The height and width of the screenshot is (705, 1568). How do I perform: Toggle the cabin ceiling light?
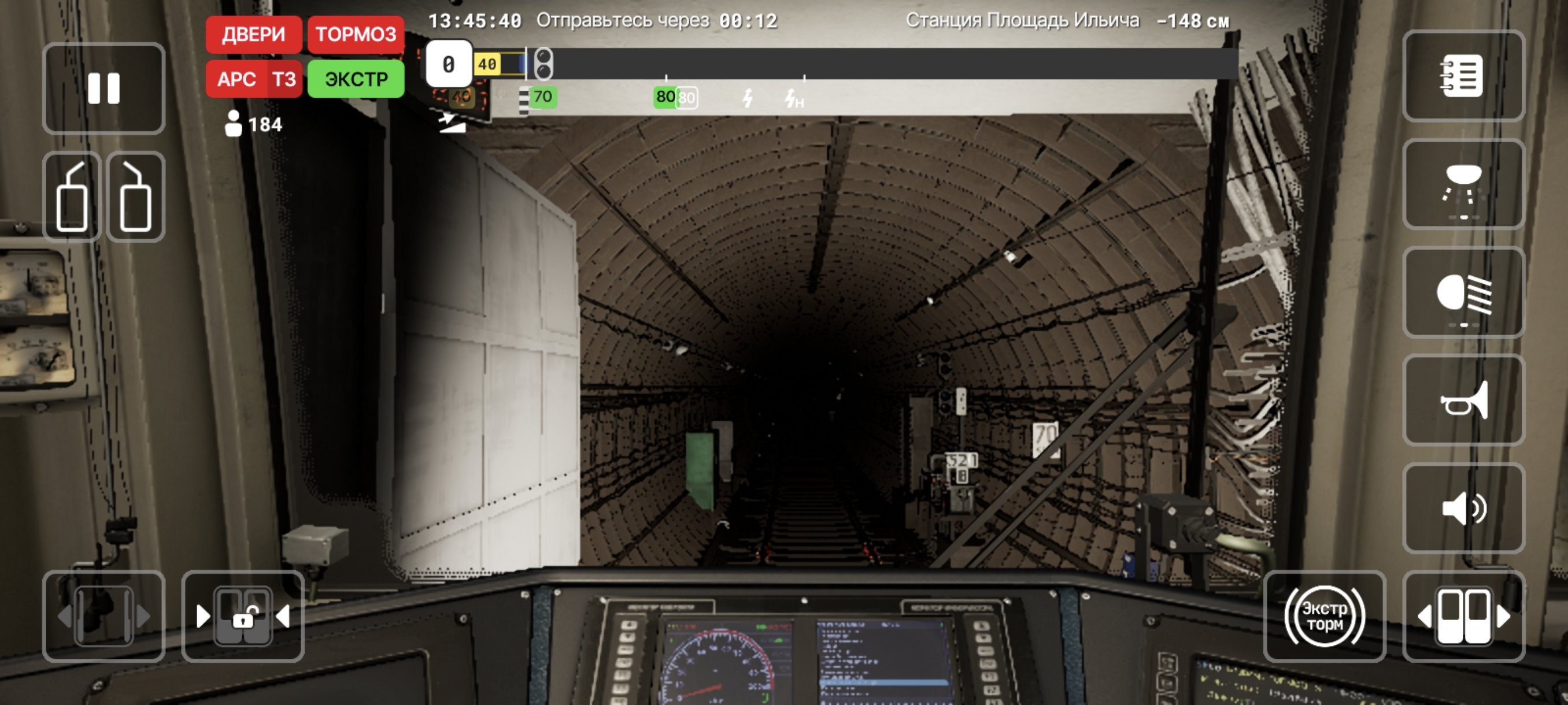1463,184
